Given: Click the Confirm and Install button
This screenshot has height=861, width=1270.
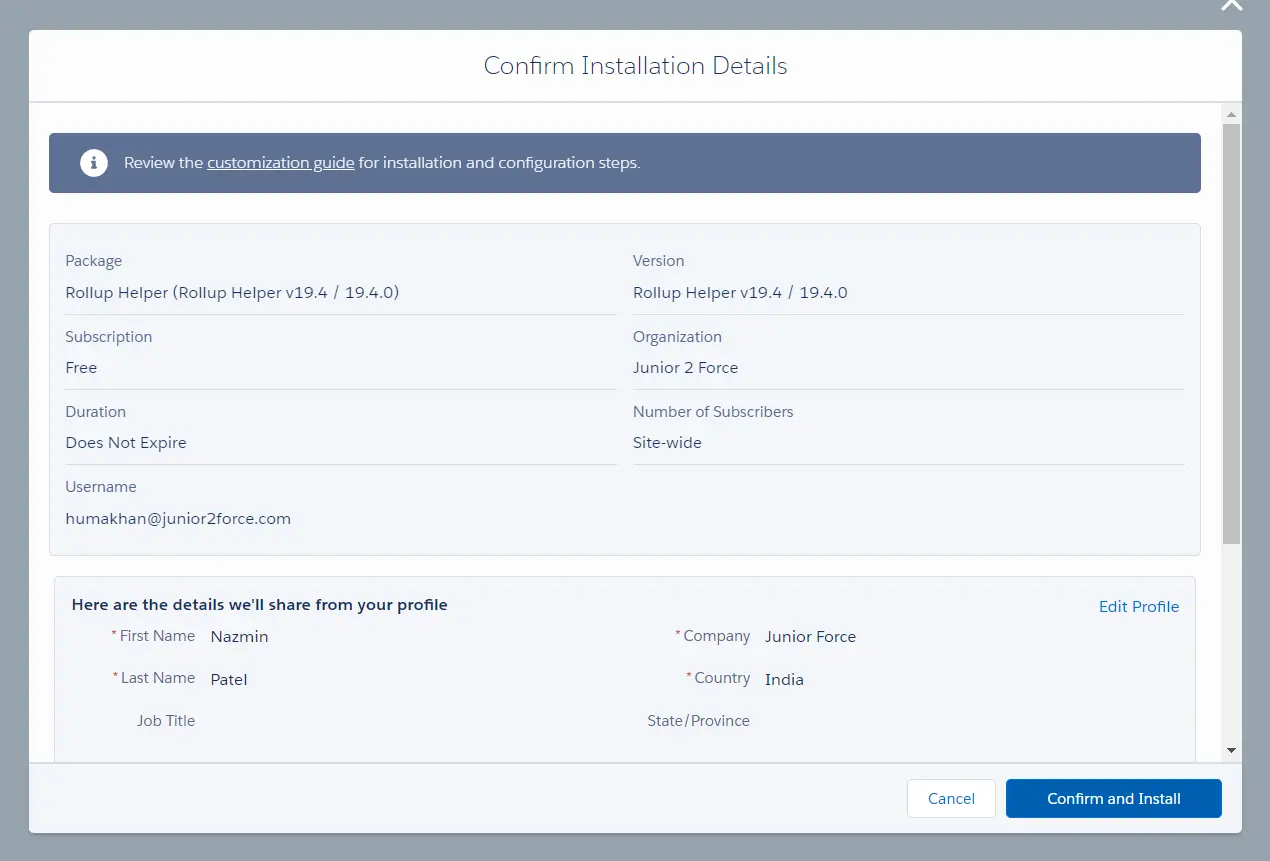Looking at the screenshot, I should pos(1113,799).
